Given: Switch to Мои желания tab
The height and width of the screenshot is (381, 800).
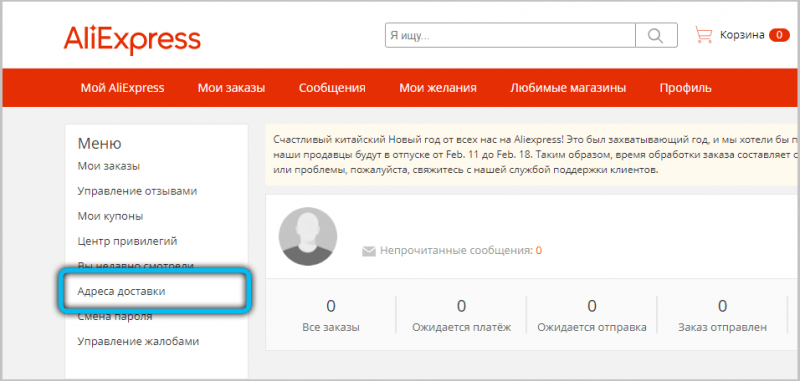Looking at the screenshot, I should [x=438, y=88].
